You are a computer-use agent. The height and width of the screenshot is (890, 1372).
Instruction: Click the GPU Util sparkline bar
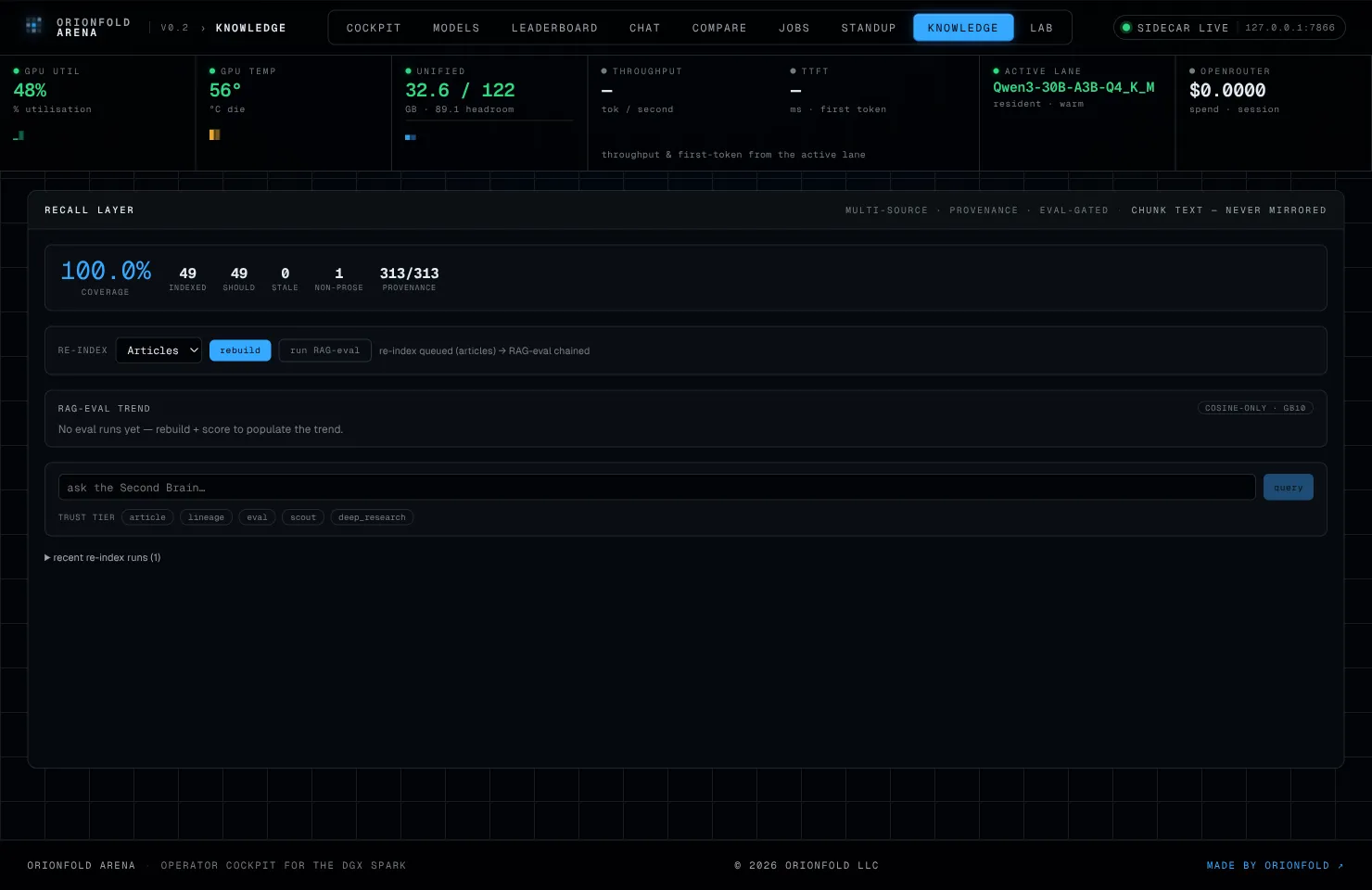(19, 135)
